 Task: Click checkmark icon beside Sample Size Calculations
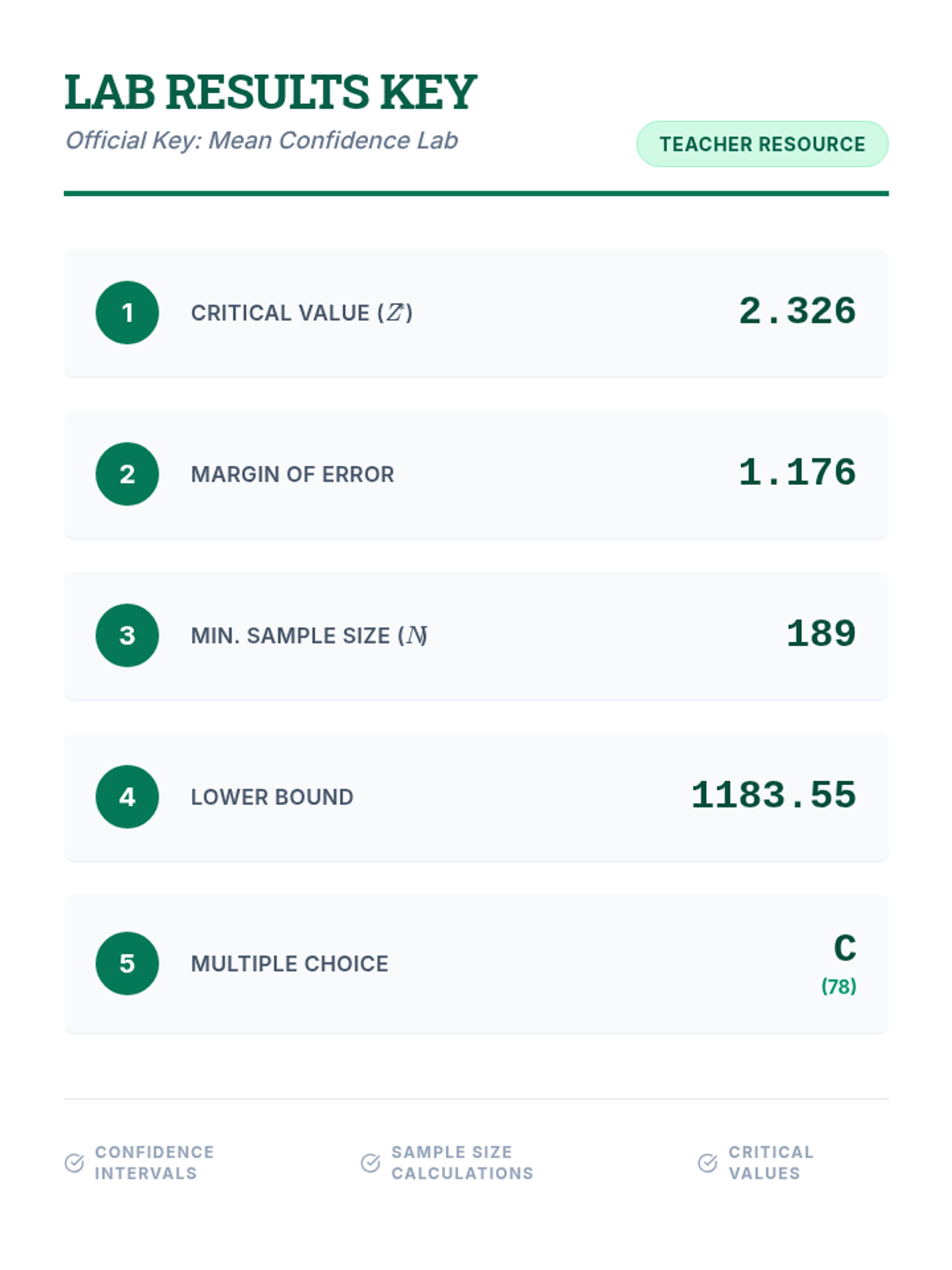click(370, 1163)
